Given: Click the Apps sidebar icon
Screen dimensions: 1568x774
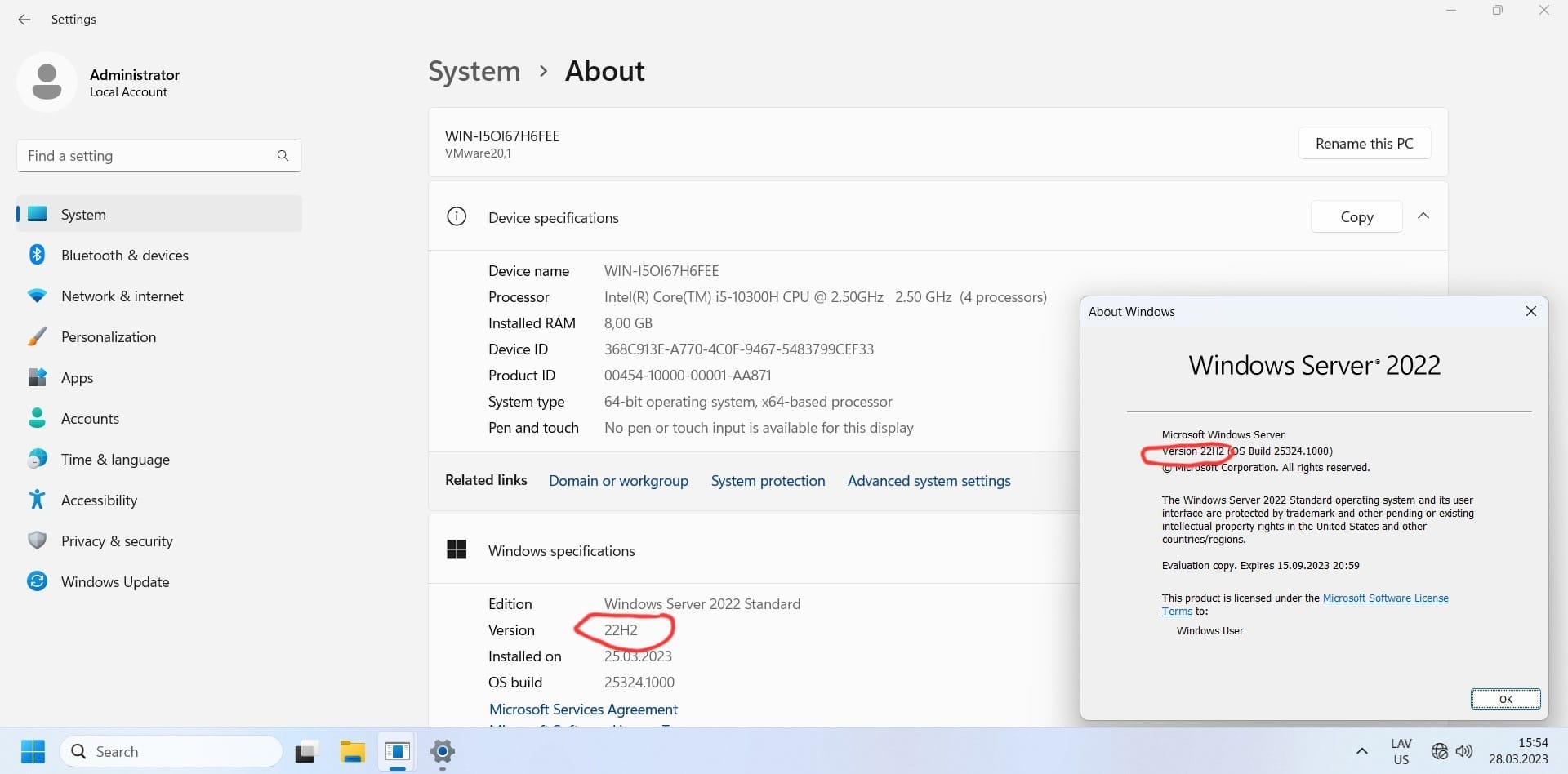Looking at the screenshot, I should click(x=37, y=378).
